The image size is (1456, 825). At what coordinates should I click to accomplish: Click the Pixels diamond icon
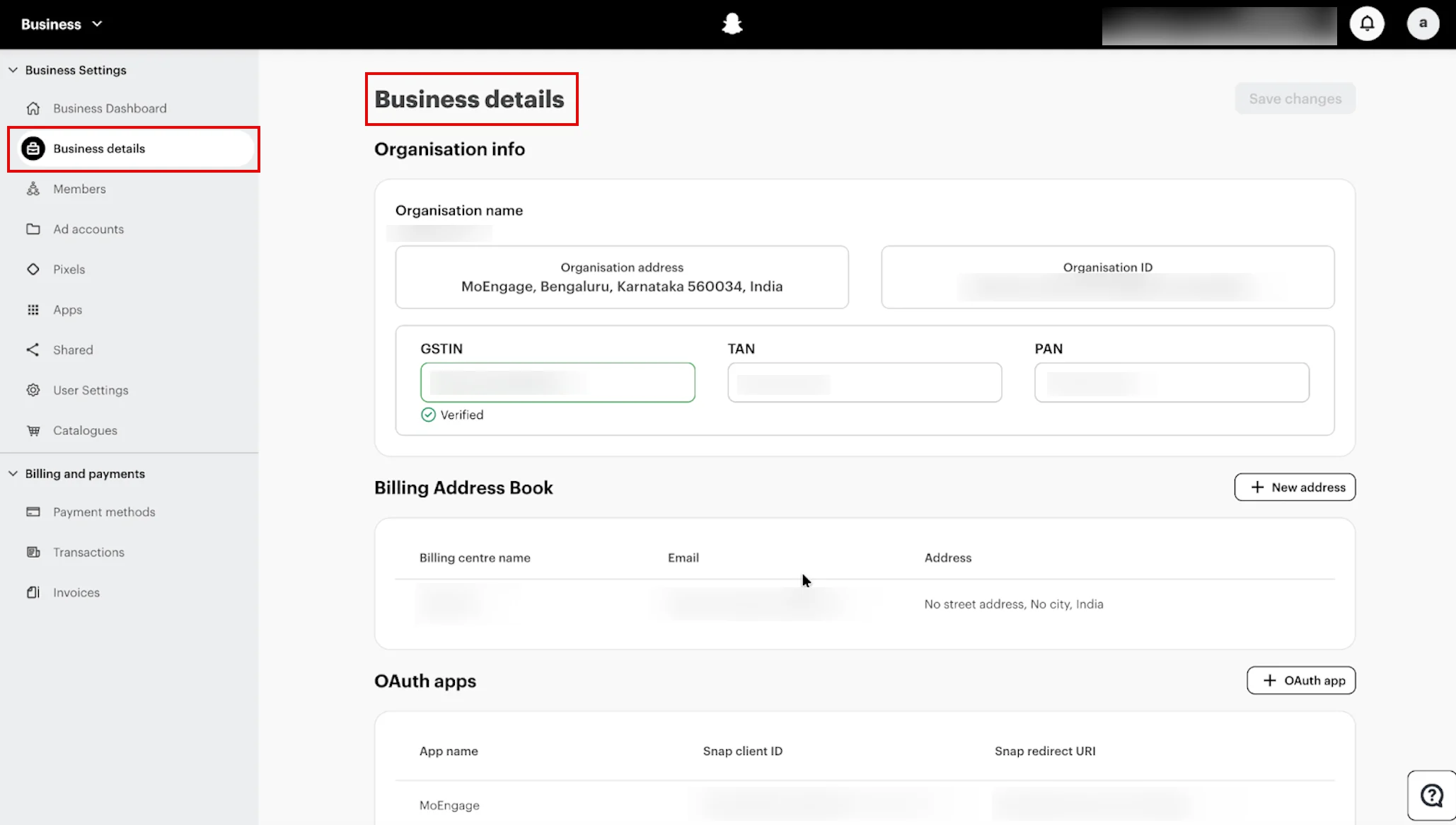click(x=33, y=270)
